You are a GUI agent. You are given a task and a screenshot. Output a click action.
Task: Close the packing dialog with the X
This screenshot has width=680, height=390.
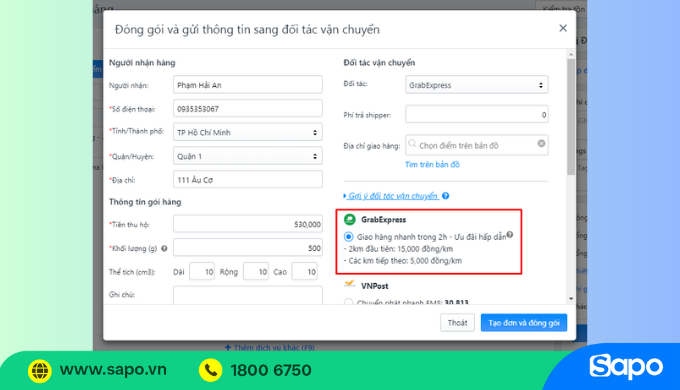pos(563,28)
